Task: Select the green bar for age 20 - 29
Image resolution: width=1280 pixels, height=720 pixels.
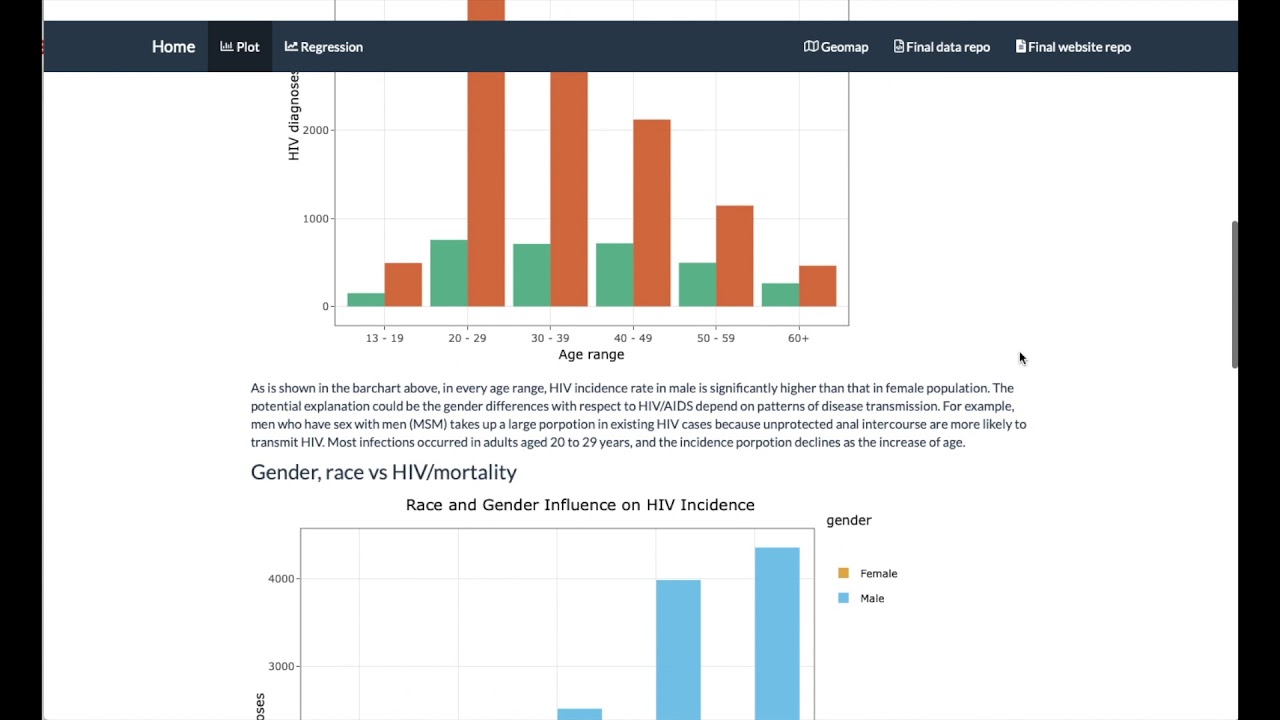Action: (x=449, y=273)
